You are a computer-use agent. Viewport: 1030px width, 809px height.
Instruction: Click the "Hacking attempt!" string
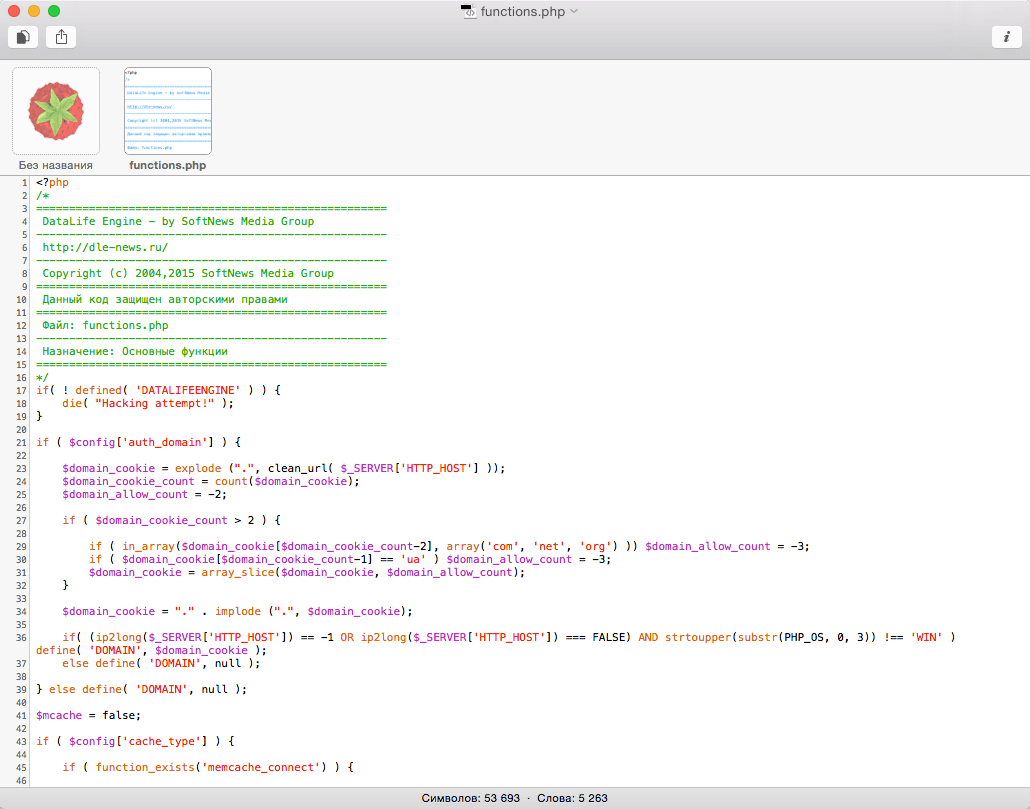pos(155,403)
